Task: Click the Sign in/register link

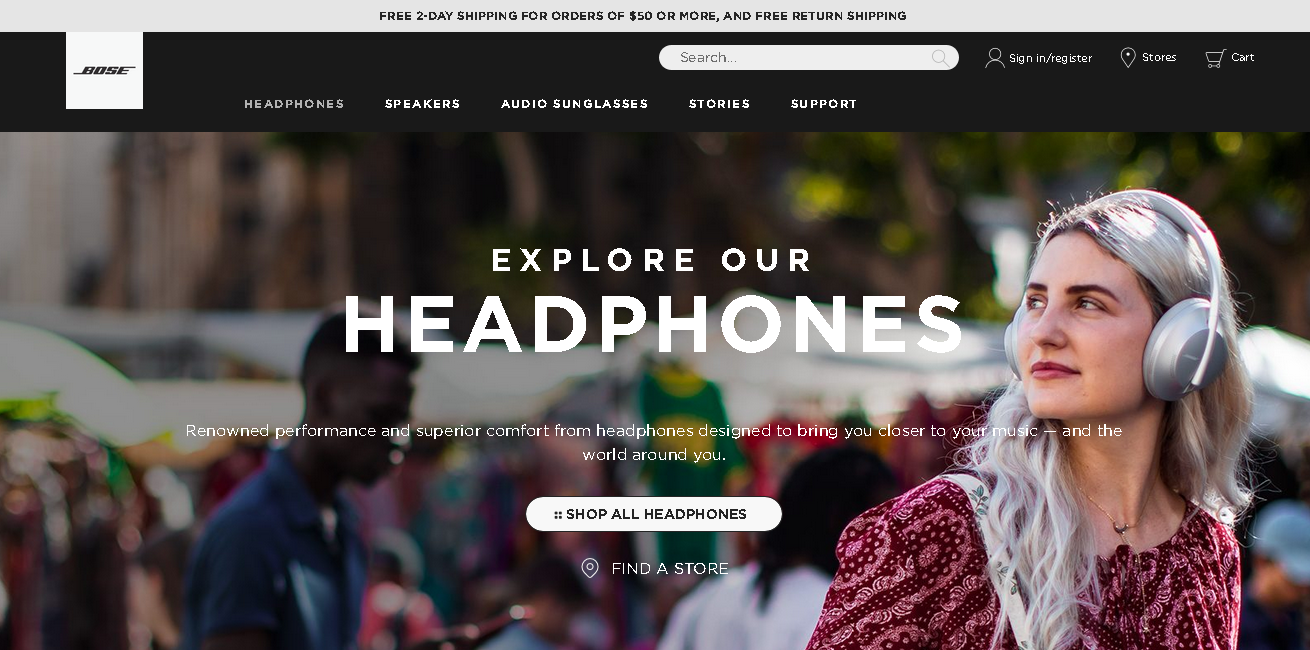Action: [1050, 58]
